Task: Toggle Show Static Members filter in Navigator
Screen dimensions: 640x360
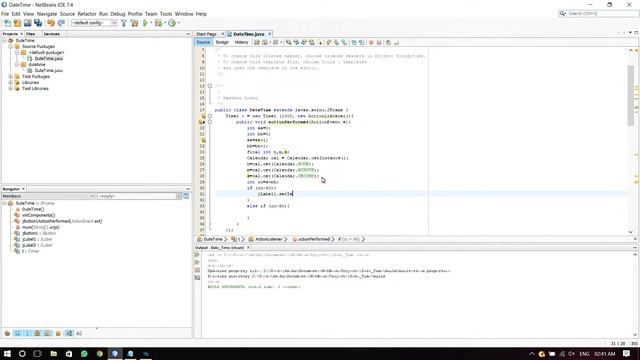Action: pyautogui.click(x=27, y=333)
